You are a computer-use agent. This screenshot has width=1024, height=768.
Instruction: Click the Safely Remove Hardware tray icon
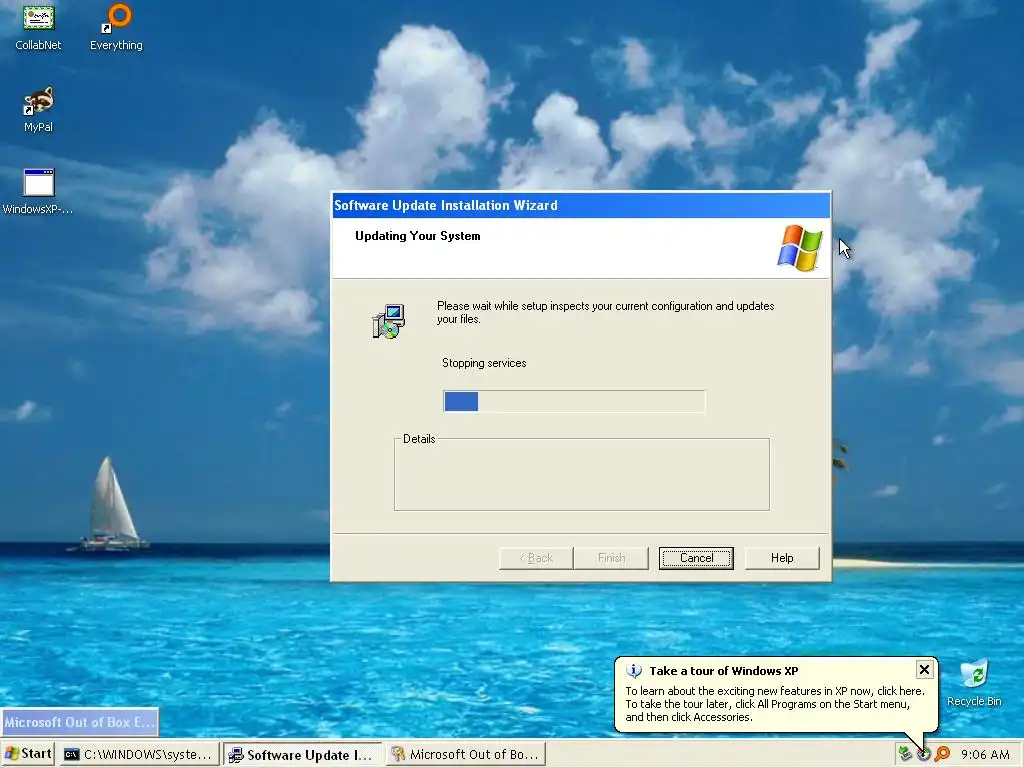point(904,754)
